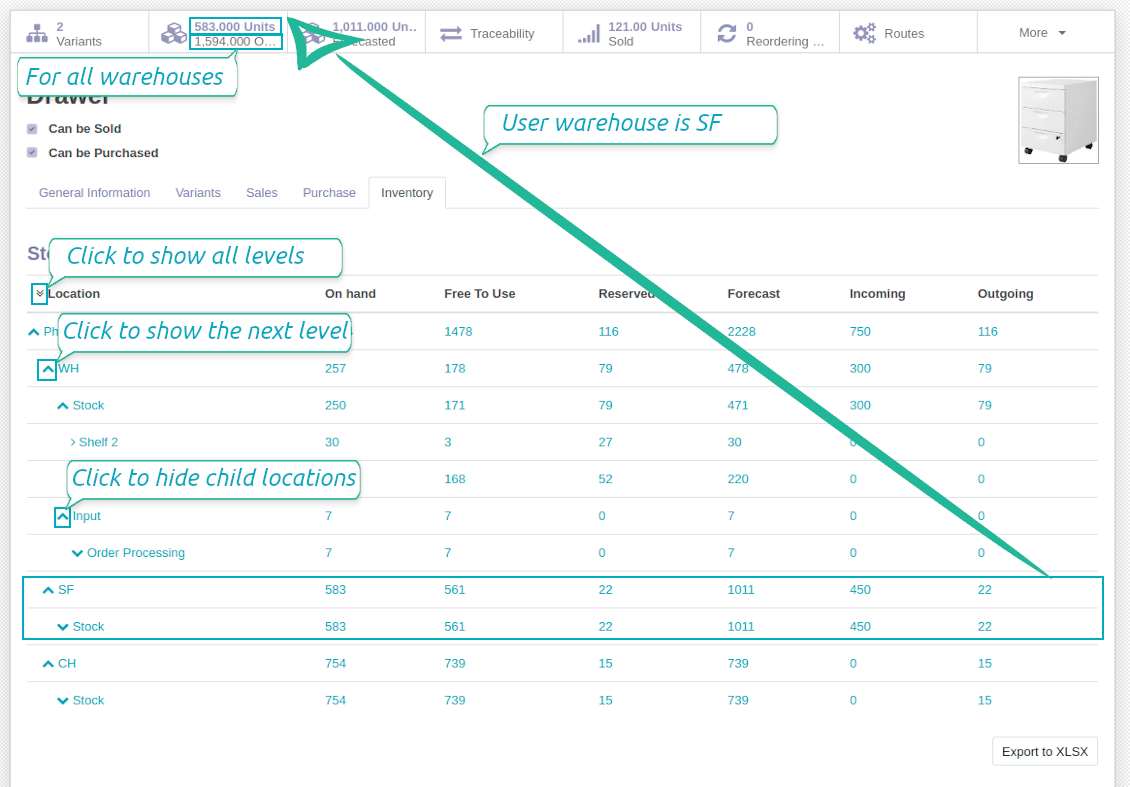Image resolution: width=1130 pixels, height=787 pixels.
Task: Open the Traceability report icon
Action: click(452, 33)
